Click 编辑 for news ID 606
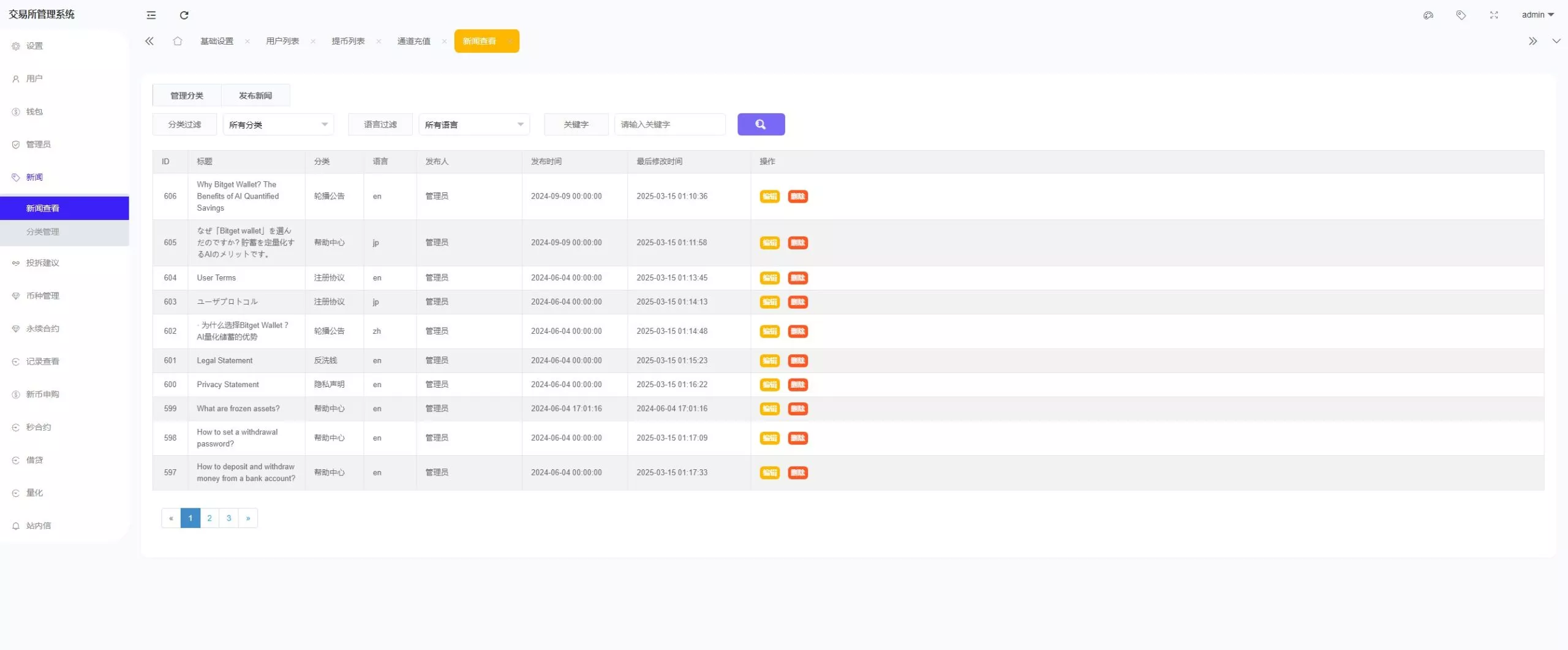The image size is (1568, 650). click(769, 197)
